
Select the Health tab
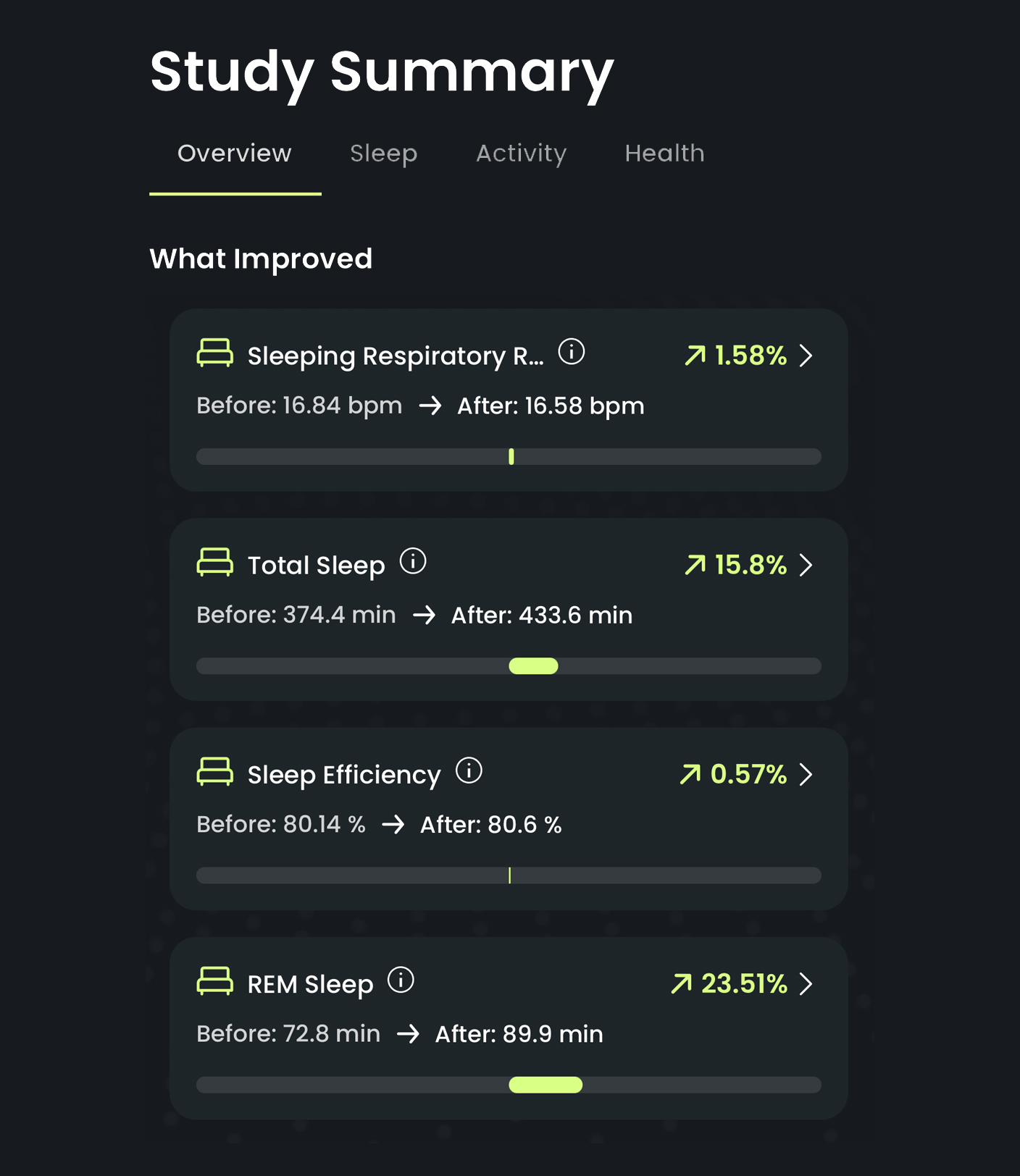pyautogui.click(x=664, y=154)
